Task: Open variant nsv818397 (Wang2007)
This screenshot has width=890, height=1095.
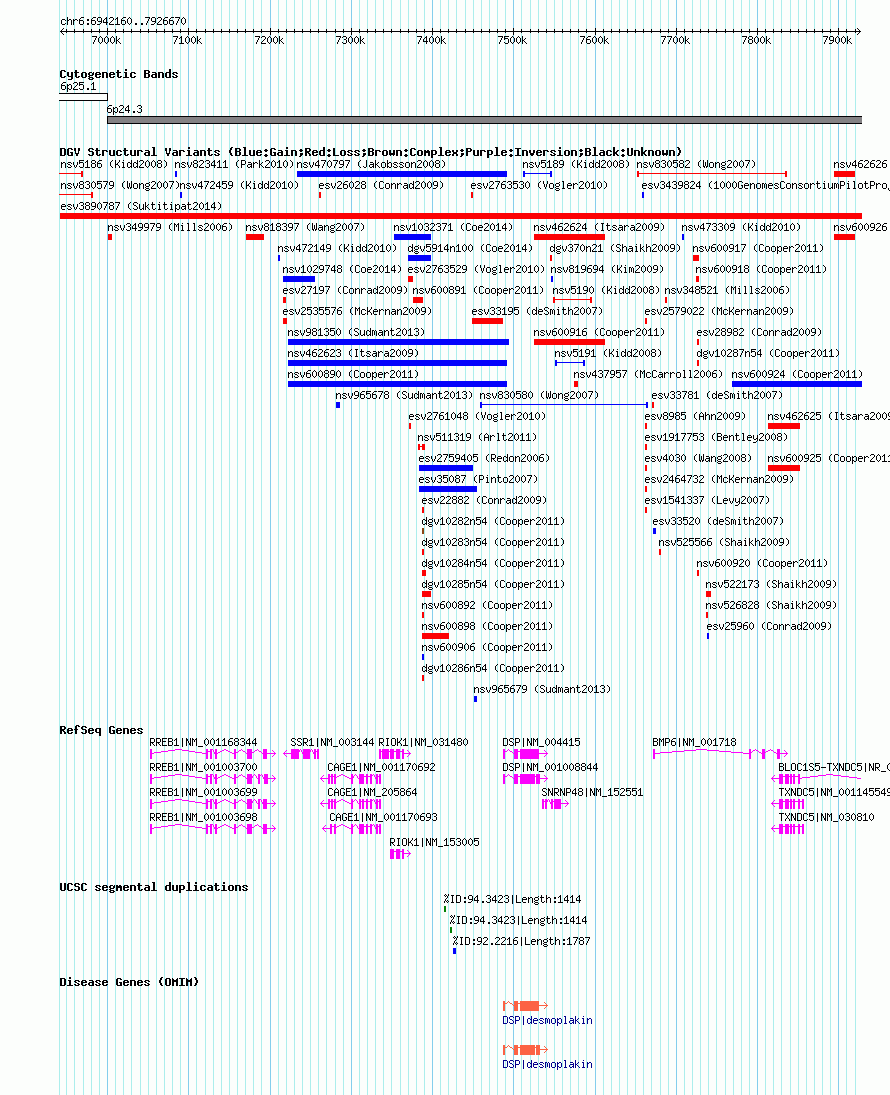Action: coord(305,228)
